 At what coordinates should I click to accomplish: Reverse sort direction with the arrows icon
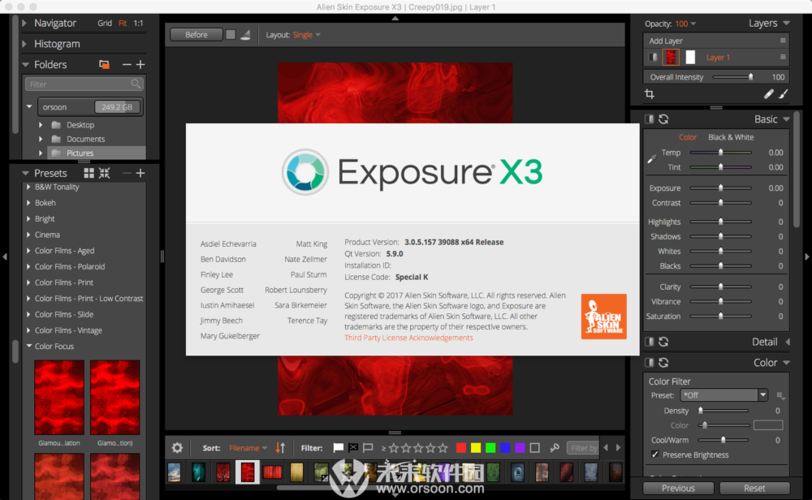click(x=280, y=448)
